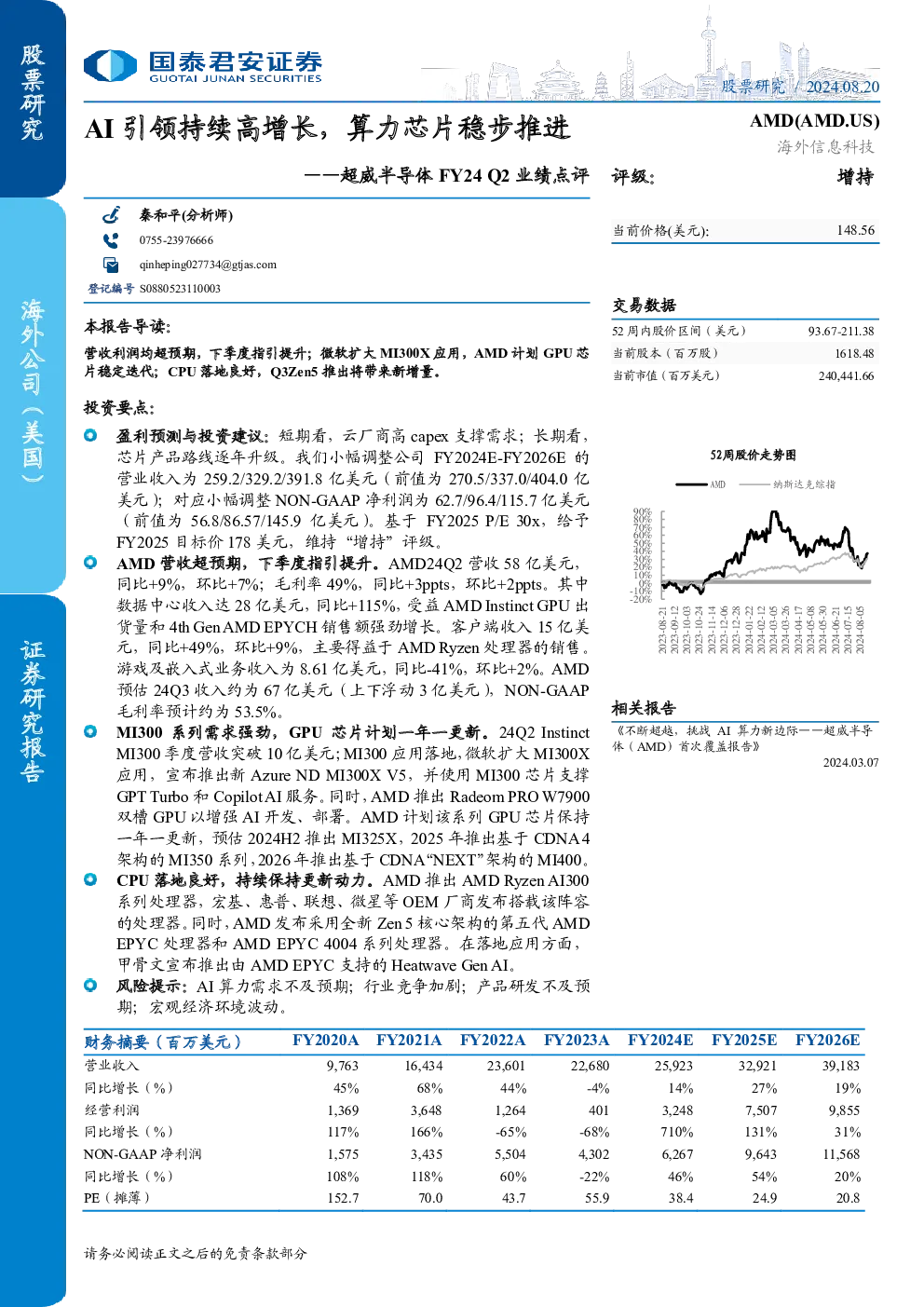Image resolution: width=924 pixels, height=1307 pixels.
Task: Click the share count 1618.48
Action: click(854, 353)
